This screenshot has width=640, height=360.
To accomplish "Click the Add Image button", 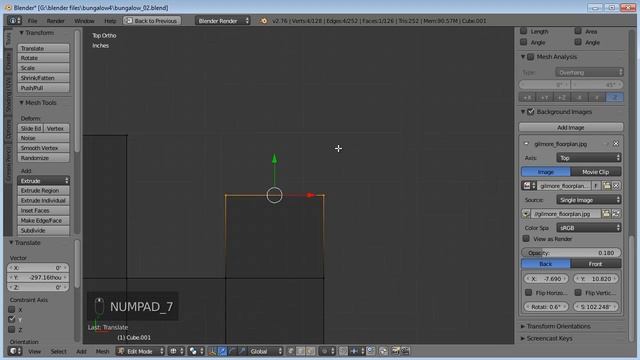I will pos(571,127).
